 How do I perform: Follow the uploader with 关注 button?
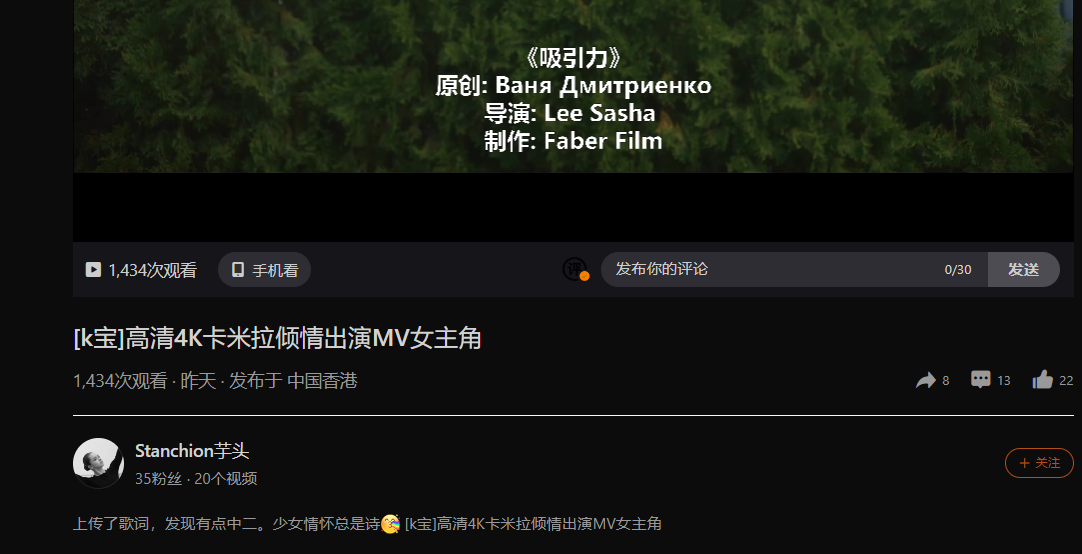1039,463
